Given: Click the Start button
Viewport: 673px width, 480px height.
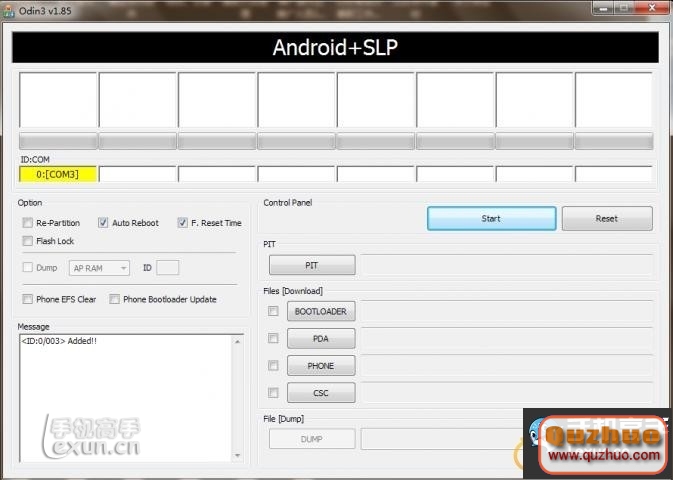Looking at the screenshot, I should (491, 218).
